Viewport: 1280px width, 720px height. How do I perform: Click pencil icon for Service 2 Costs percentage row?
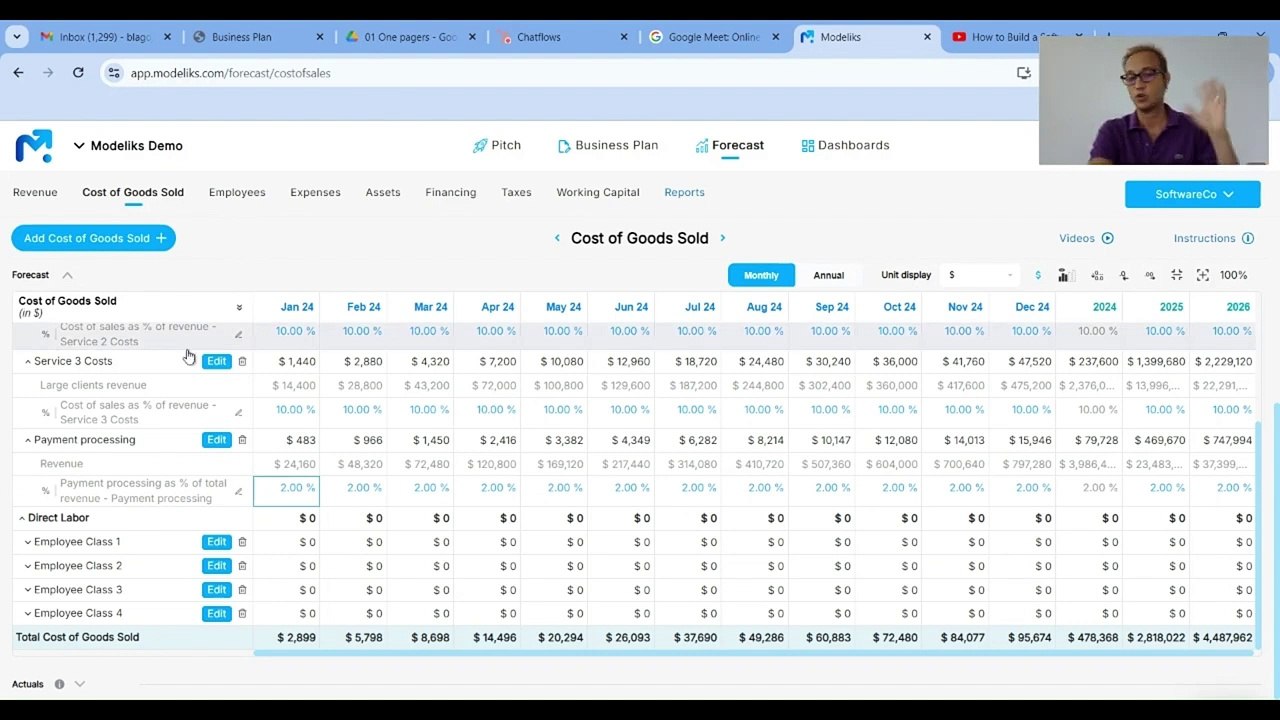click(238, 334)
